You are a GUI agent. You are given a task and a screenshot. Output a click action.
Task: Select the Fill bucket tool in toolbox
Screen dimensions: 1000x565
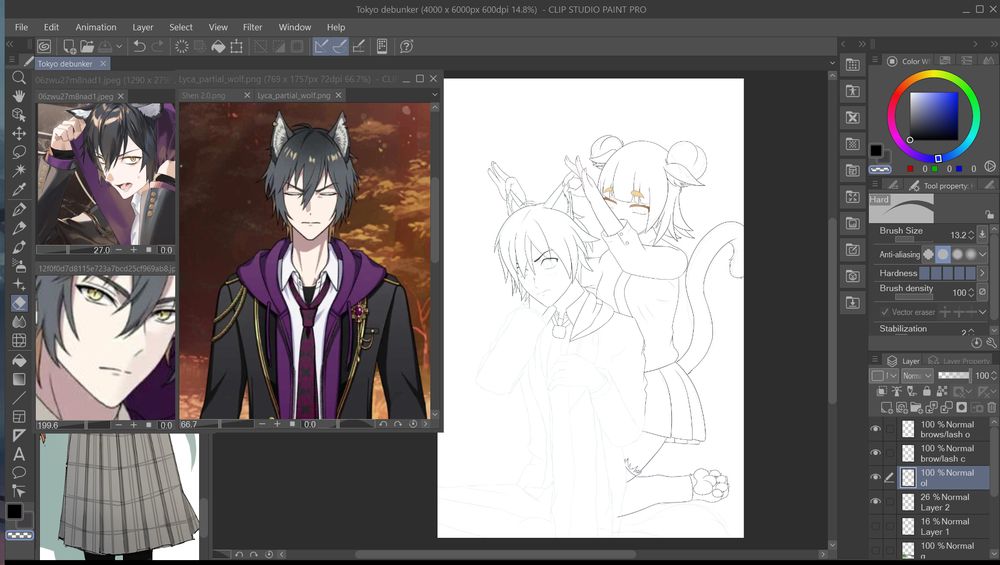pyautogui.click(x=19, y=360)
